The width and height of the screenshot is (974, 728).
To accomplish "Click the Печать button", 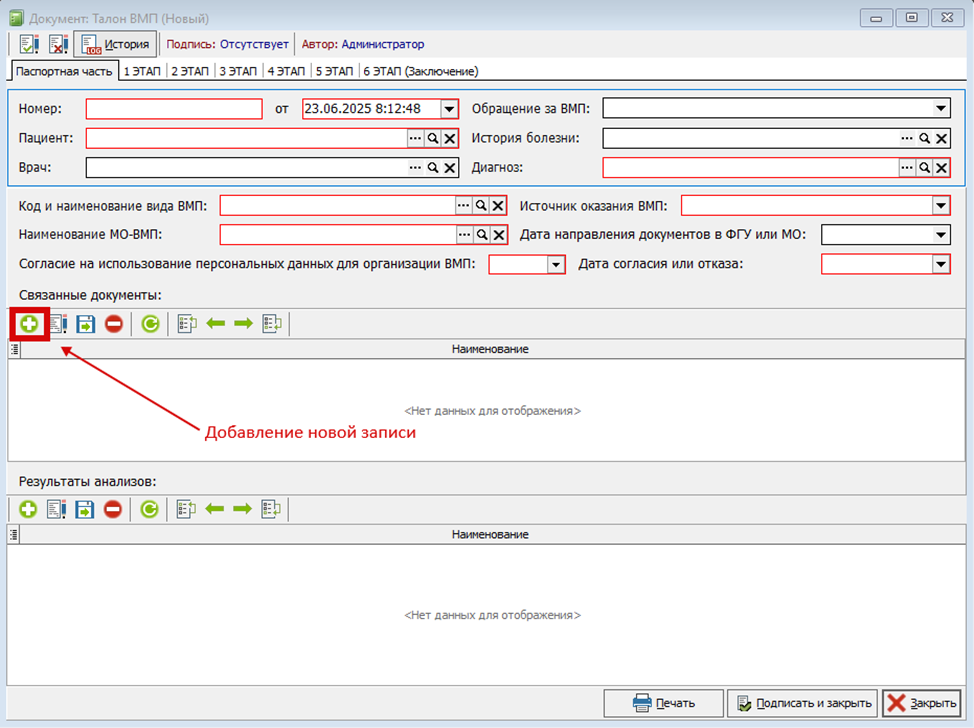I will click(664, 703).
